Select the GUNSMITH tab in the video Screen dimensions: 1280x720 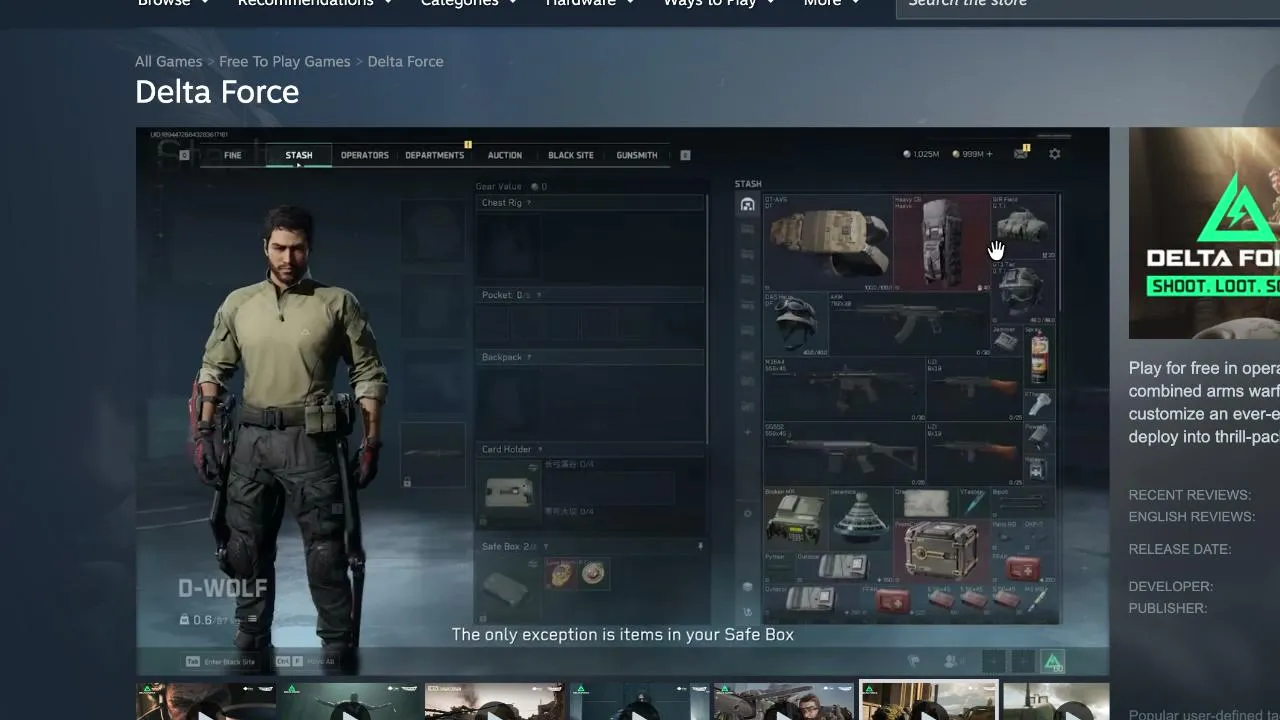click(637, 155)
